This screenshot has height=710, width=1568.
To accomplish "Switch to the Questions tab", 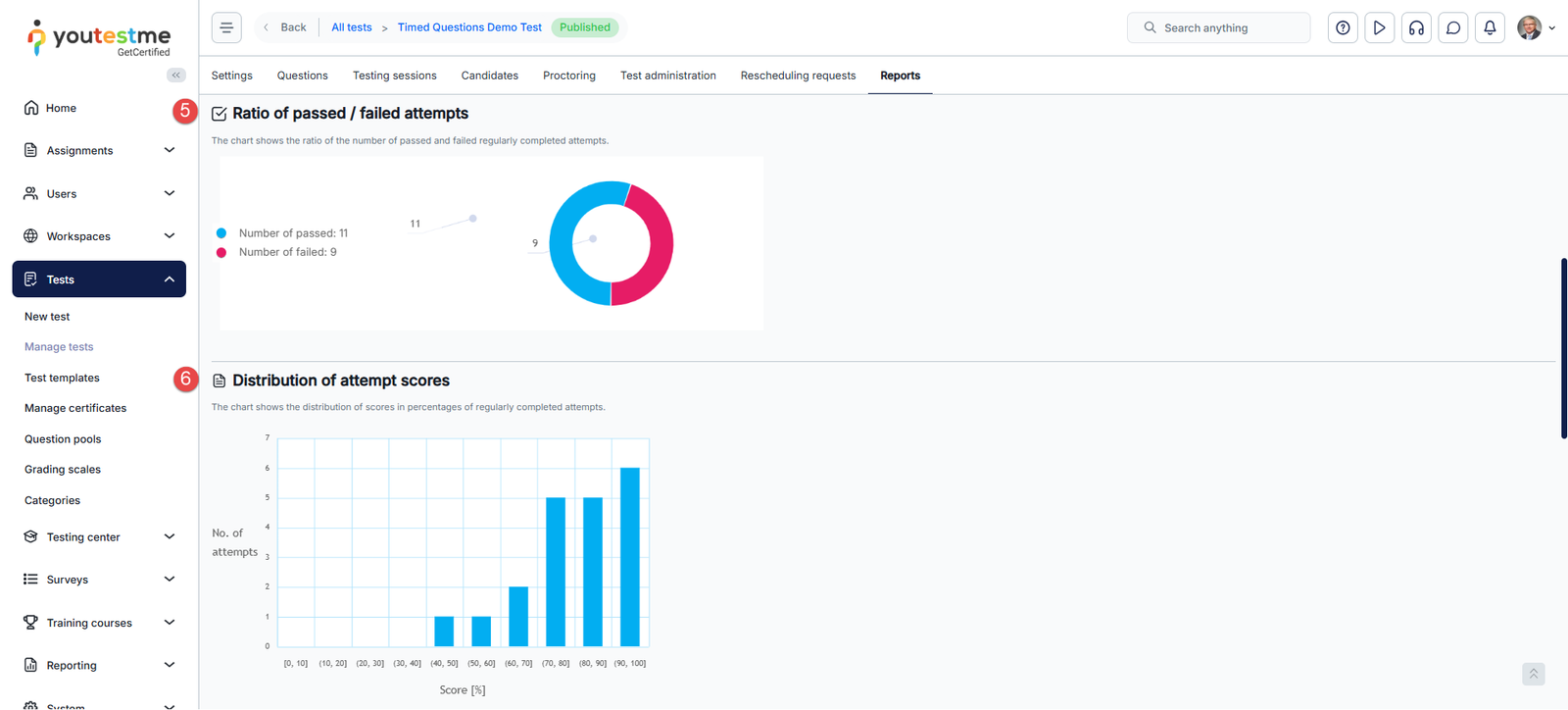I will click(x=302, y=76).
